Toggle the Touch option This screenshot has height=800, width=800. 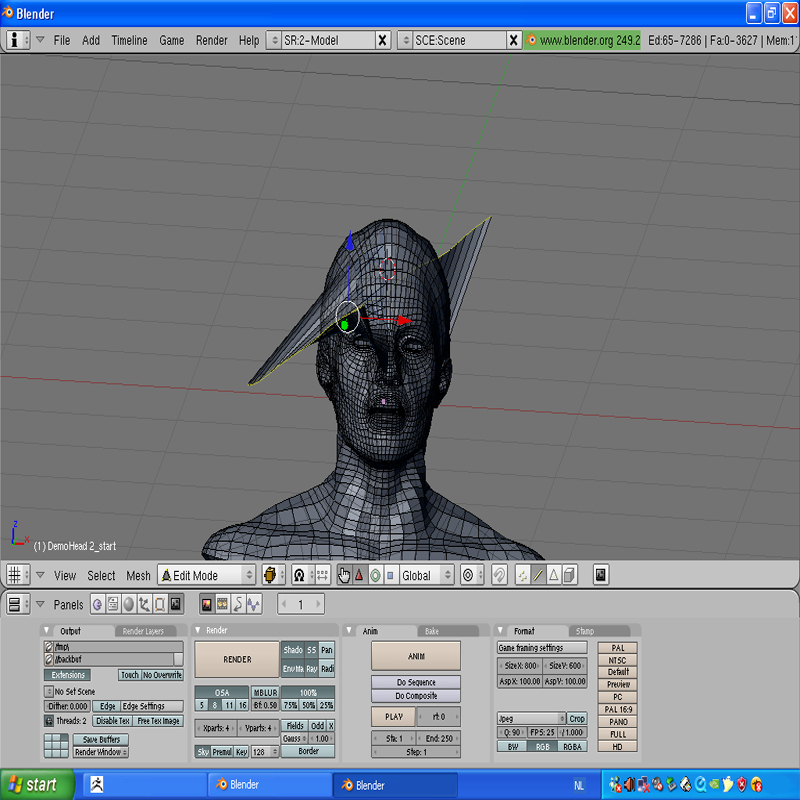130,675
